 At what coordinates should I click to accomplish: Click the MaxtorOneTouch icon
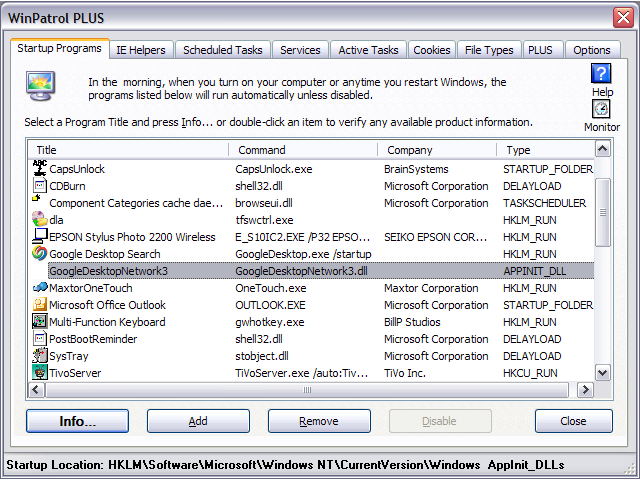40,287
